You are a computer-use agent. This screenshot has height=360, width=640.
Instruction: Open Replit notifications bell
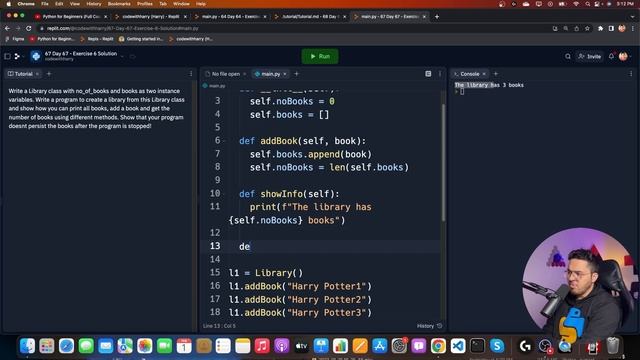point(611,56)
